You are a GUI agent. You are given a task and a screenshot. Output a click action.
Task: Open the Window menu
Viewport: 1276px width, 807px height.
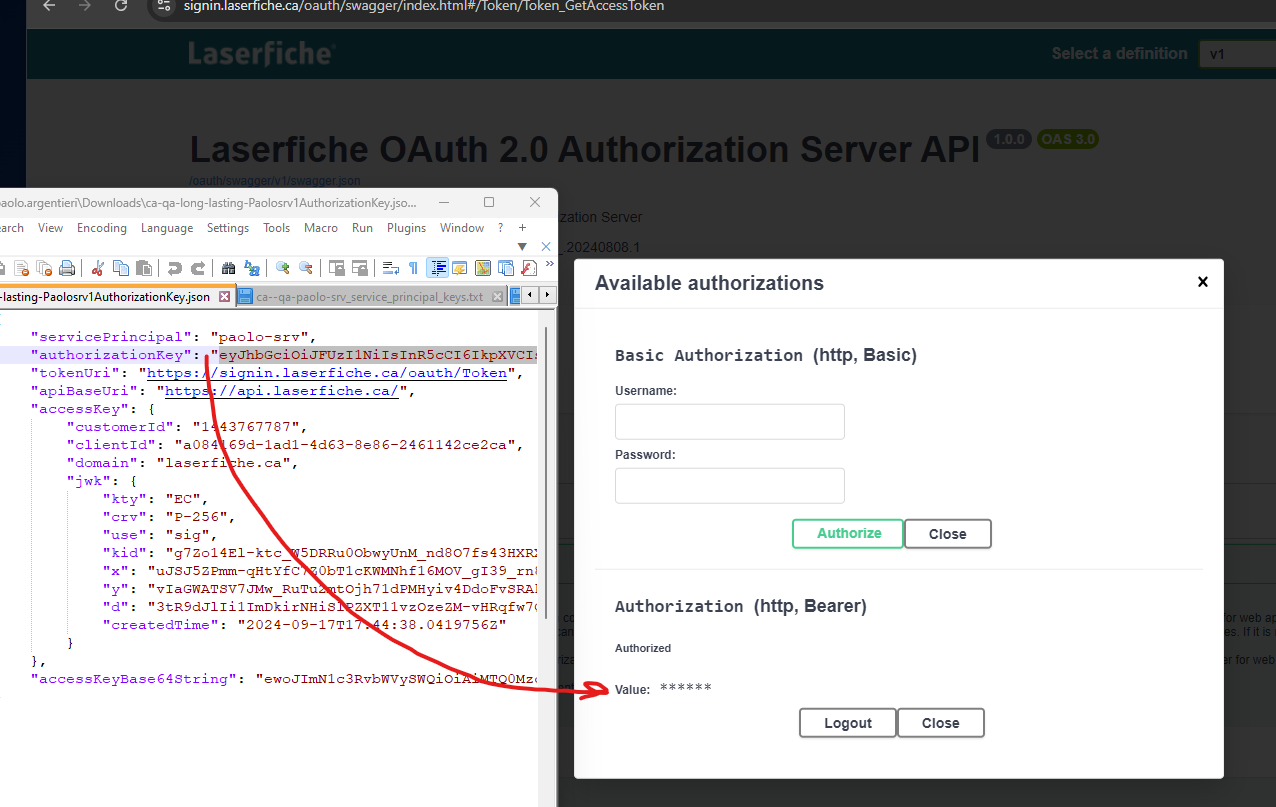click(x=462, y=228)
